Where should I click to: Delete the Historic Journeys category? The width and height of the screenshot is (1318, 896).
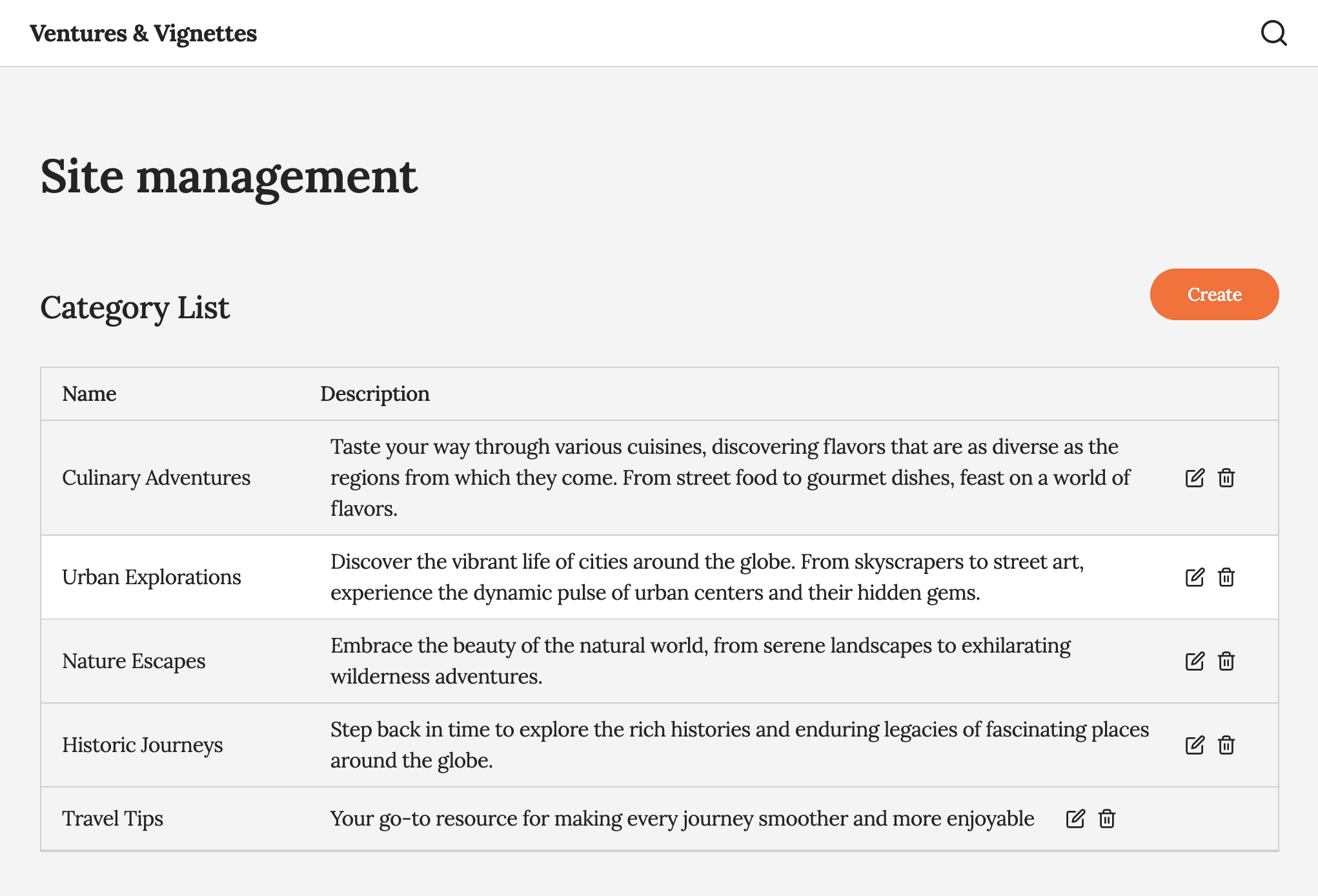click(x=1226, y=745)
